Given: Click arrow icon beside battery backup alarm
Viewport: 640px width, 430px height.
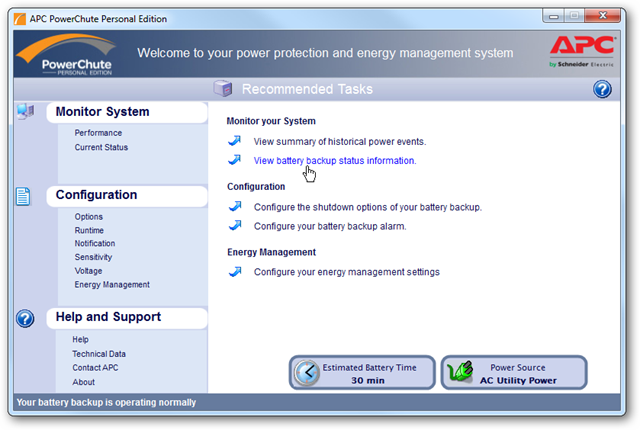Looking at the screenshot, I should click(x=235, y=226).
